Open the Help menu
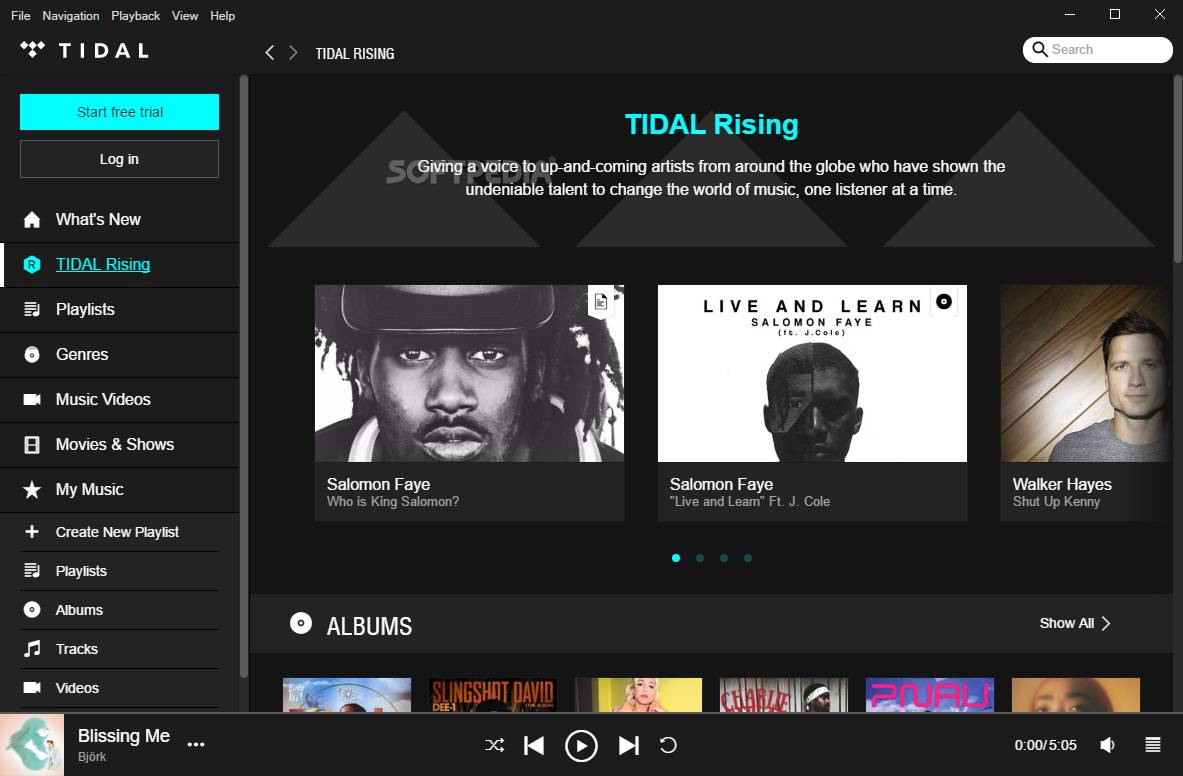Image resolution: width=1183 pixels, height=776 pixels. [223, 15]
